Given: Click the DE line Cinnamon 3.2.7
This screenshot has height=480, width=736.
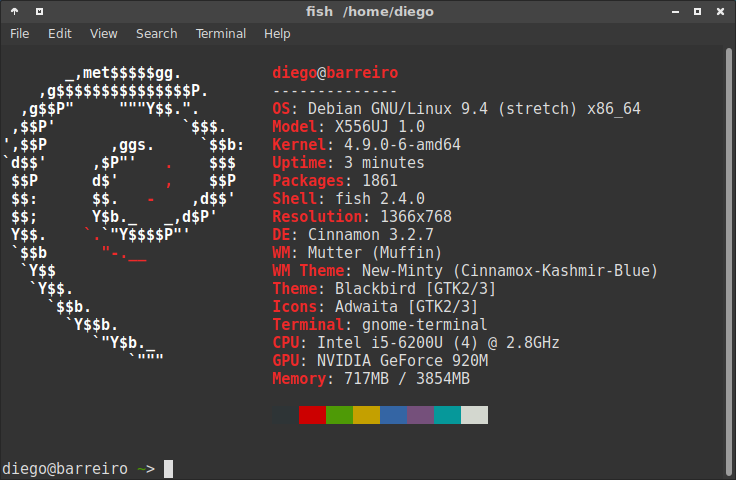Looking at the screenshot, I should point(353,235).
